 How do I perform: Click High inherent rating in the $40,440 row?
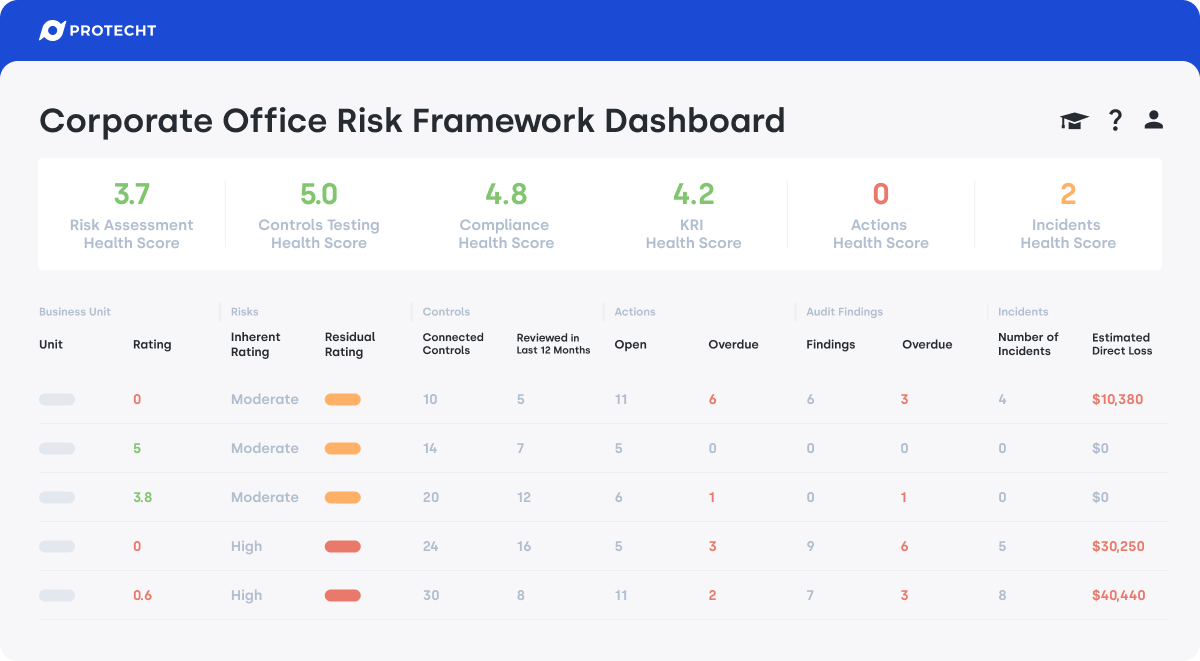pos(246,595)
